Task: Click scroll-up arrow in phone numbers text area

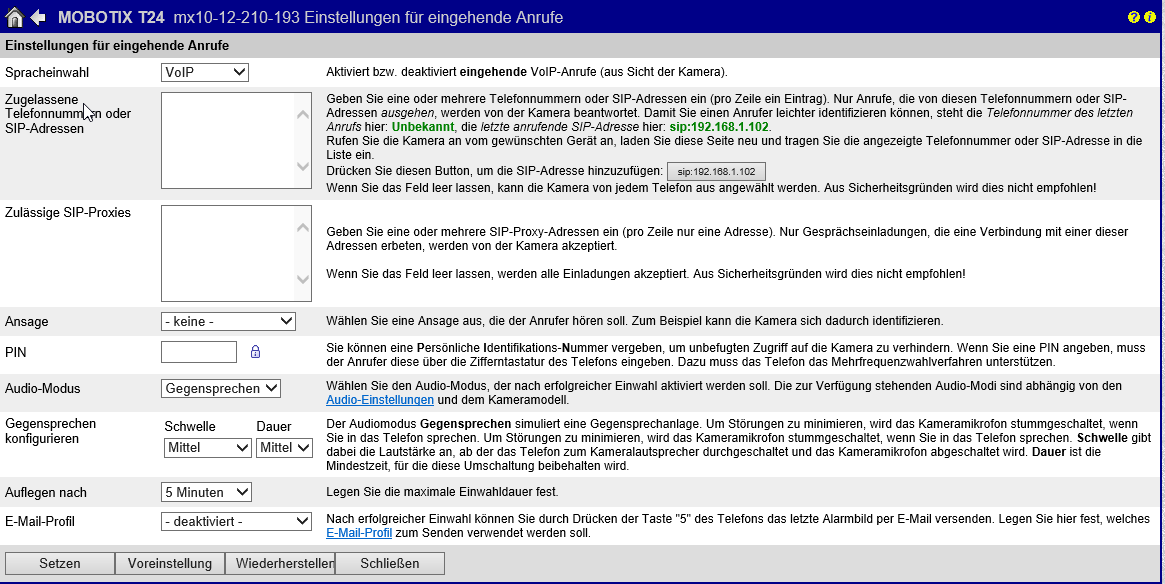Action: click(x=302, y=114)
